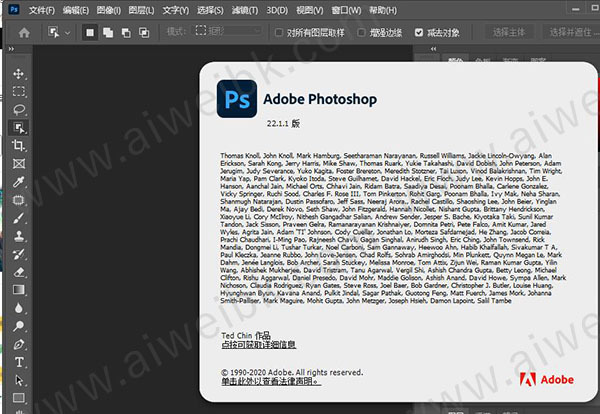This screenshot has height=414, width=600.
Task: Select the Dodge tool
Action: click(x=18, y=326)
